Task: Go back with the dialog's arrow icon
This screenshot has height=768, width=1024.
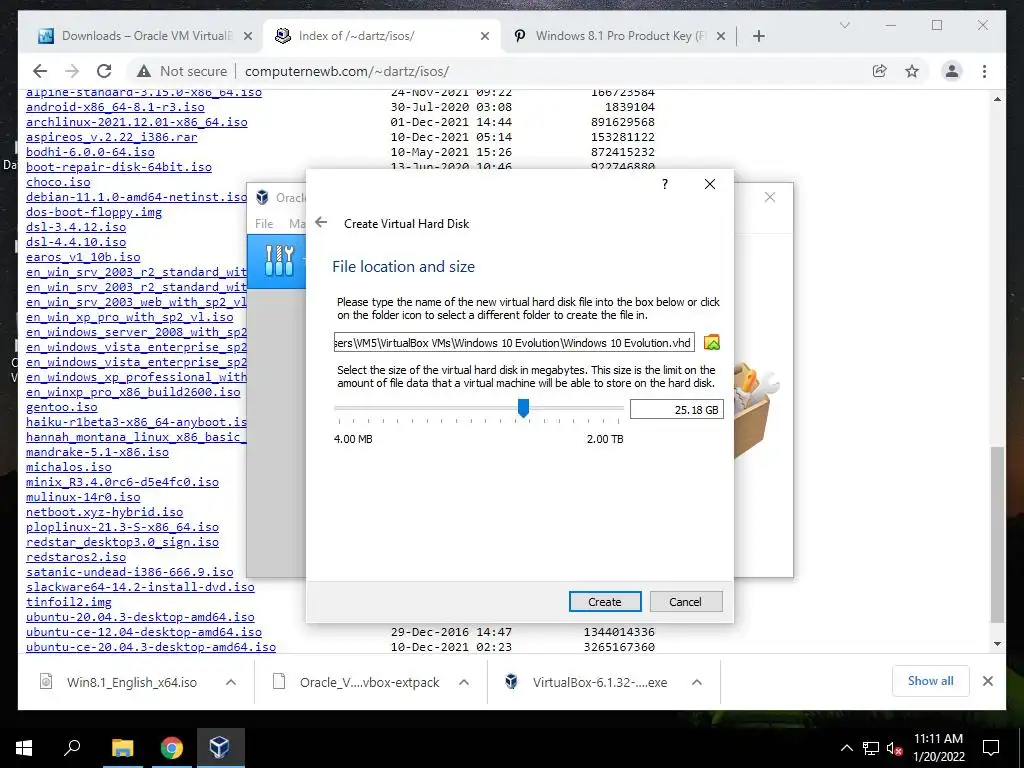Action: coord(321,223)
